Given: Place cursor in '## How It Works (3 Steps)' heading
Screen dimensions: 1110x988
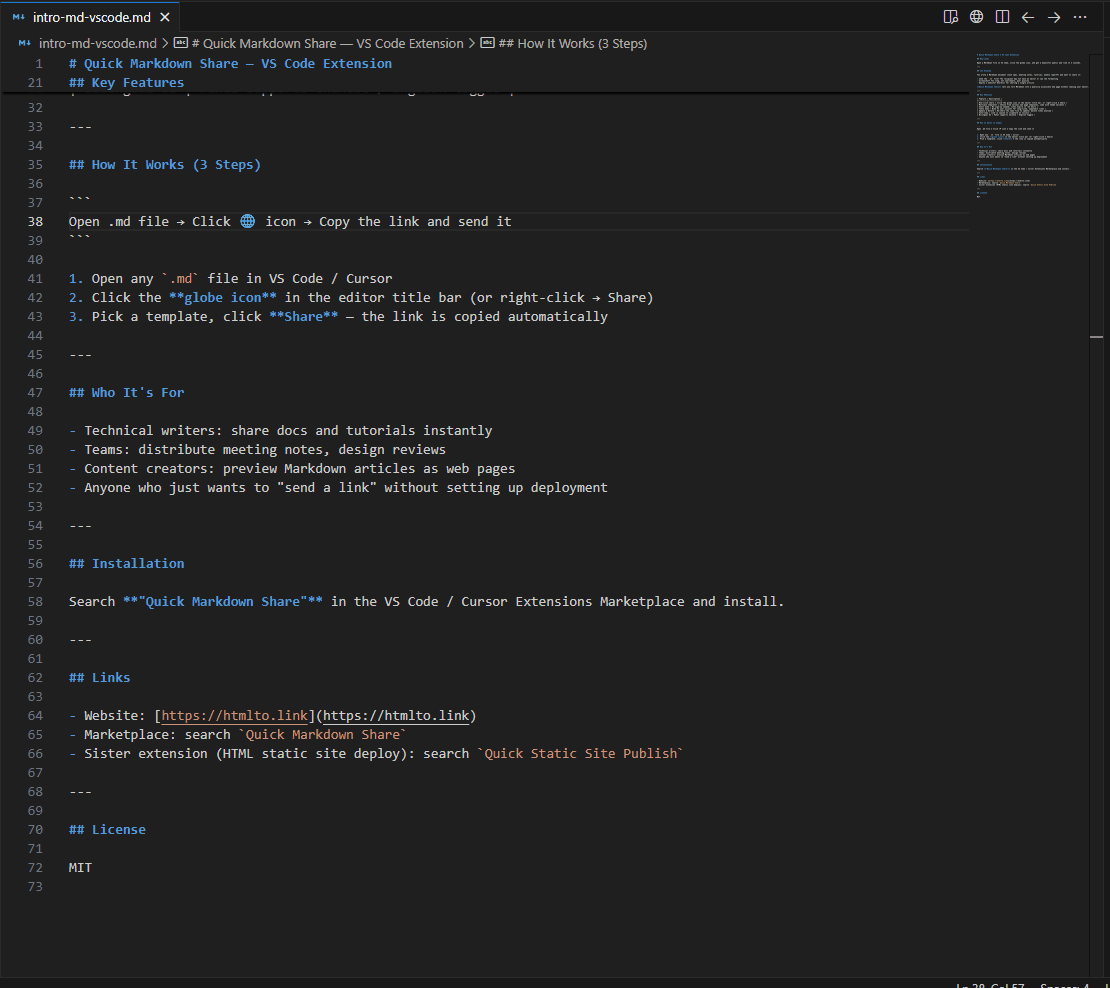Looking at the screenshot, I should (x=165, y=165).
